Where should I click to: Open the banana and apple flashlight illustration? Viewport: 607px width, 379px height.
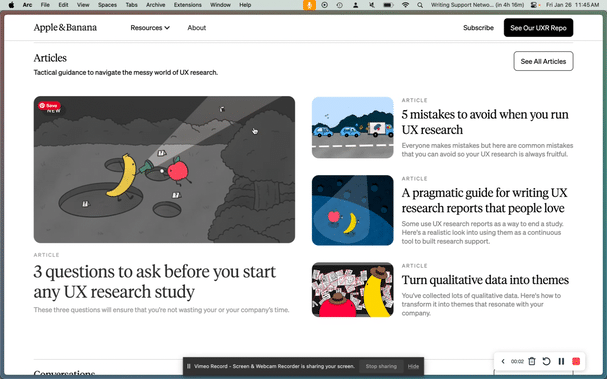[164, 170]
